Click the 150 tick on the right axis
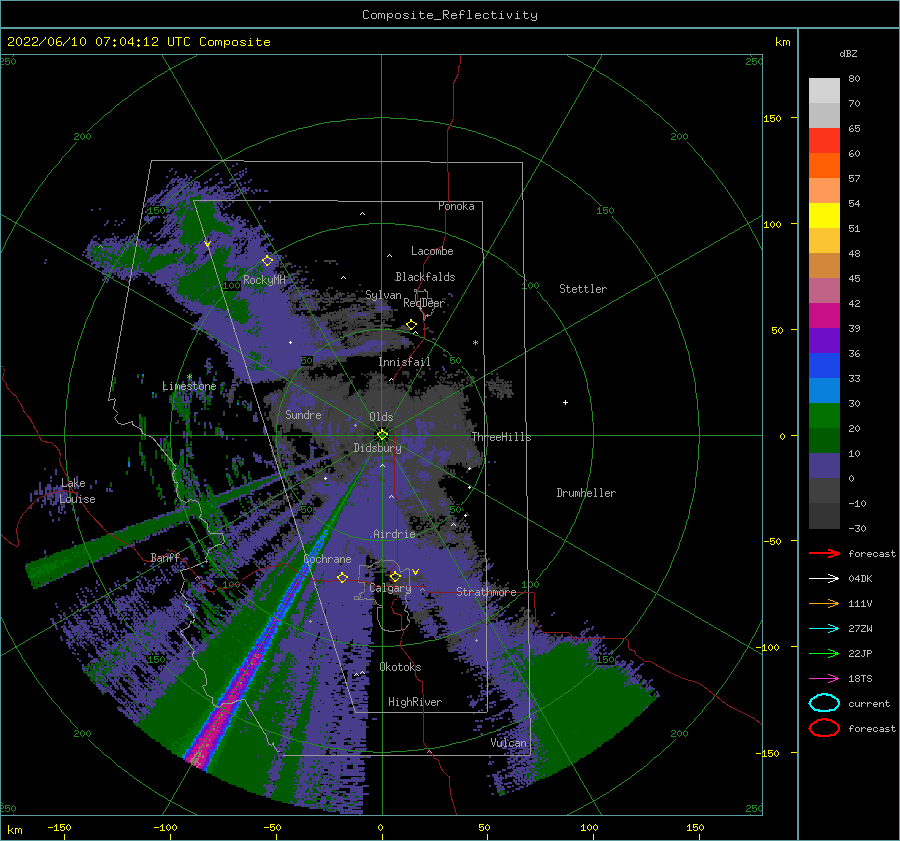Screen dimensions: 900x841 (x=773, y=118)
